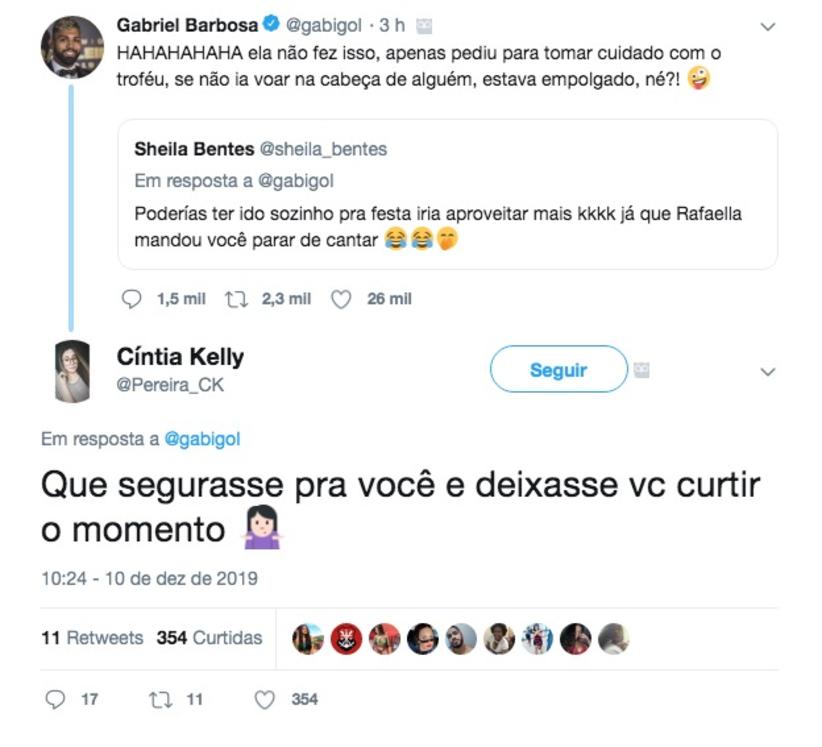Image resolution: width=822 pixels, height=747 pixels.
Task: Click verified badge next to Gabriel Barbosa
Action: 275,24
